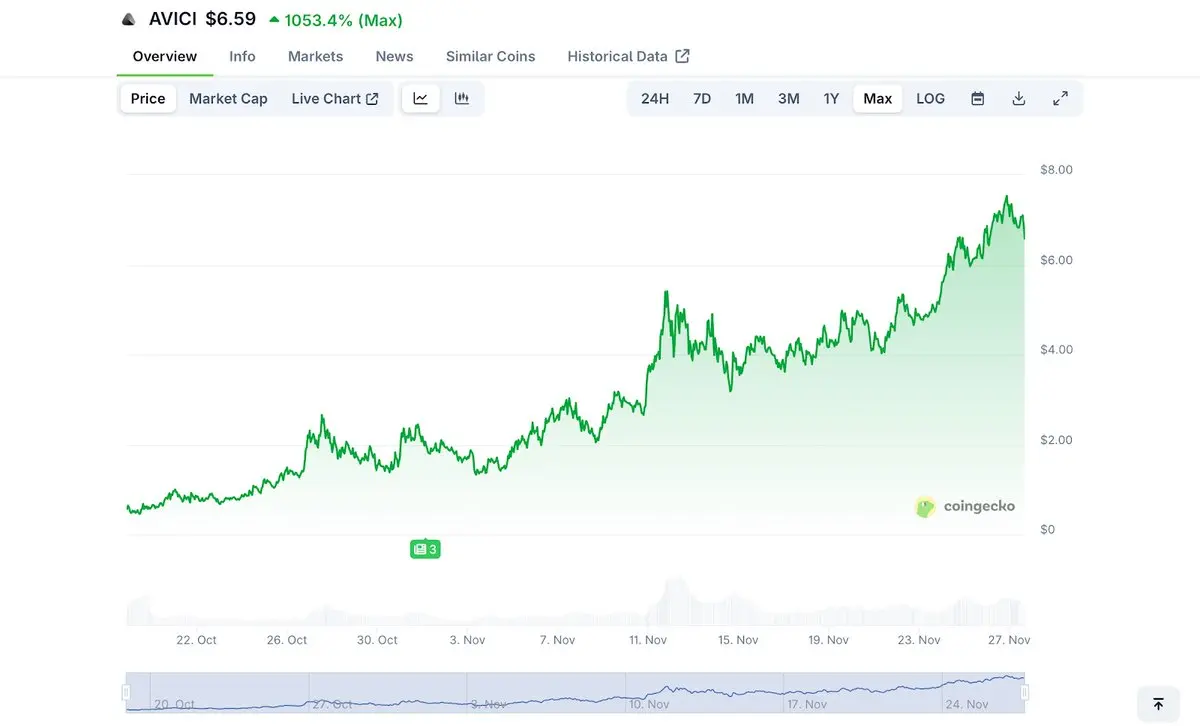Click the news events marker badge
1200x726 pixels.
pos(425,549)
